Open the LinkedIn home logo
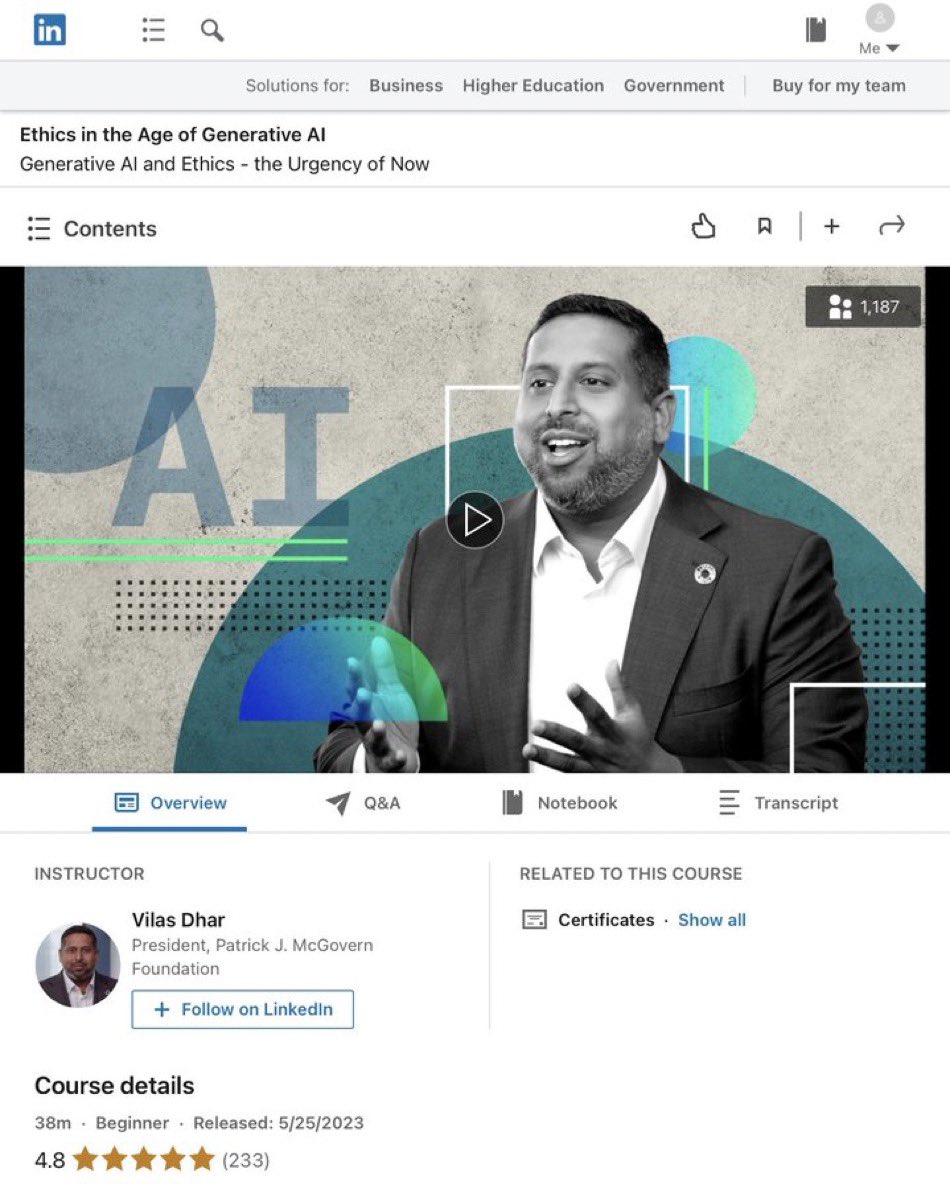 pos(49,30)
